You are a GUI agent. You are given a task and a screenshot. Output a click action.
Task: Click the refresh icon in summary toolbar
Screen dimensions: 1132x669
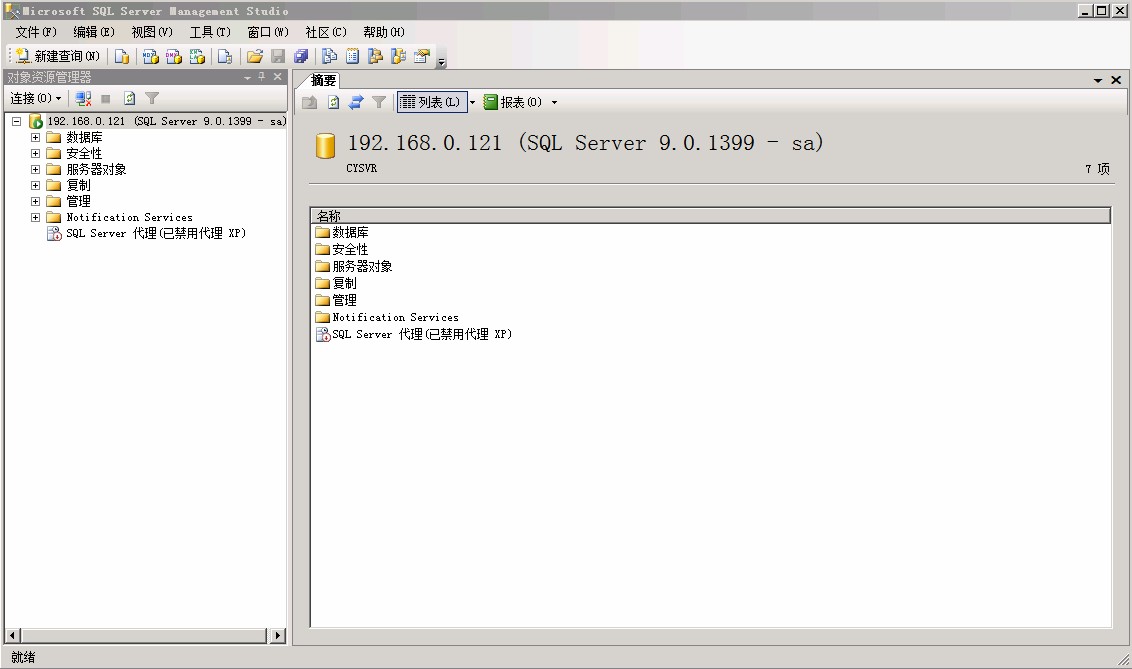coord(333,102)
